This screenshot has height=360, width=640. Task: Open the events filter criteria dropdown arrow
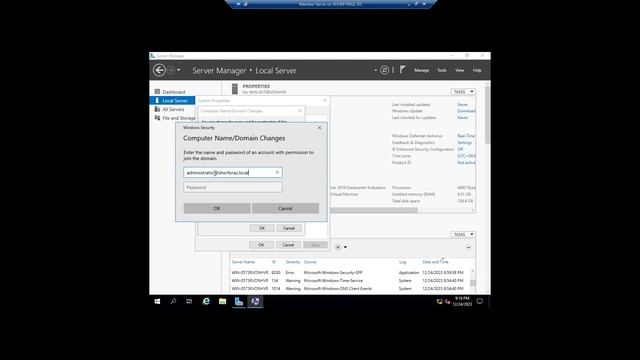point(345,247)
